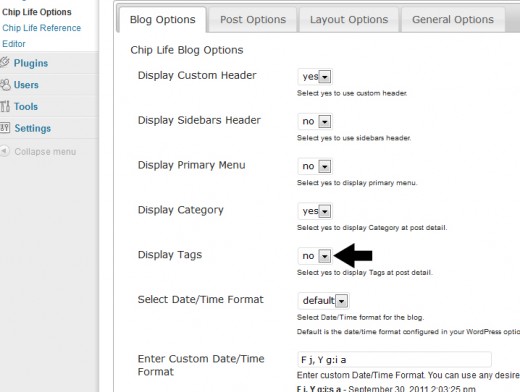Click the custom Date/Time format input field
The width and height of the screenshot is (520, 392).
394,360
